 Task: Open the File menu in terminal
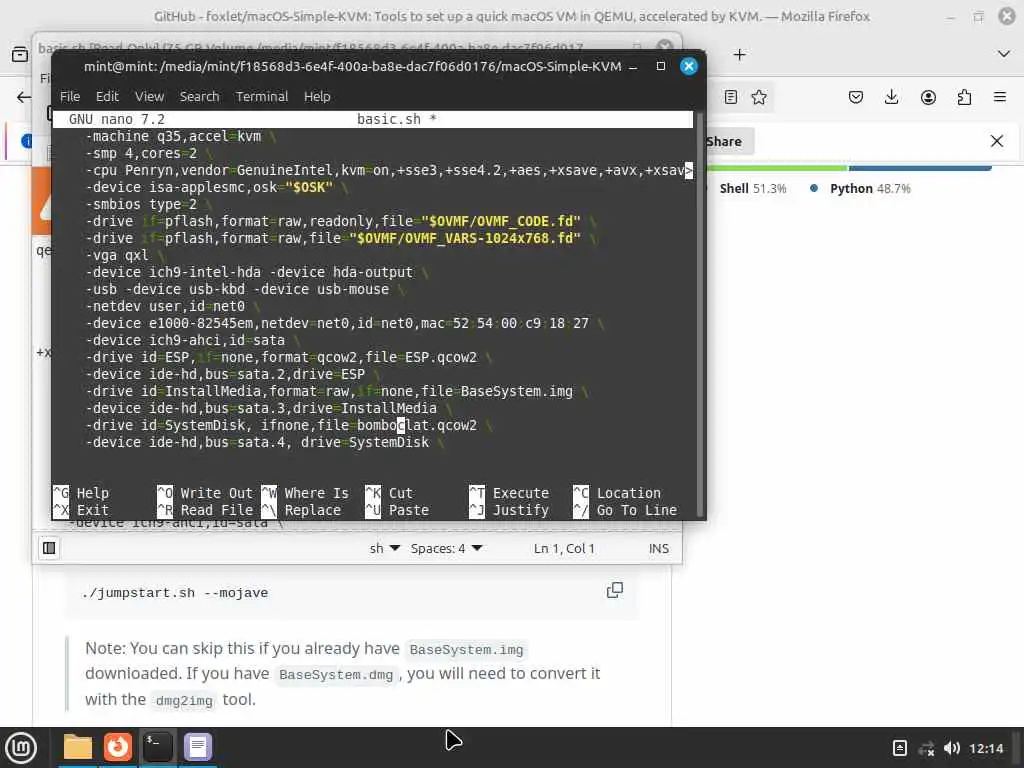(70, 97)
